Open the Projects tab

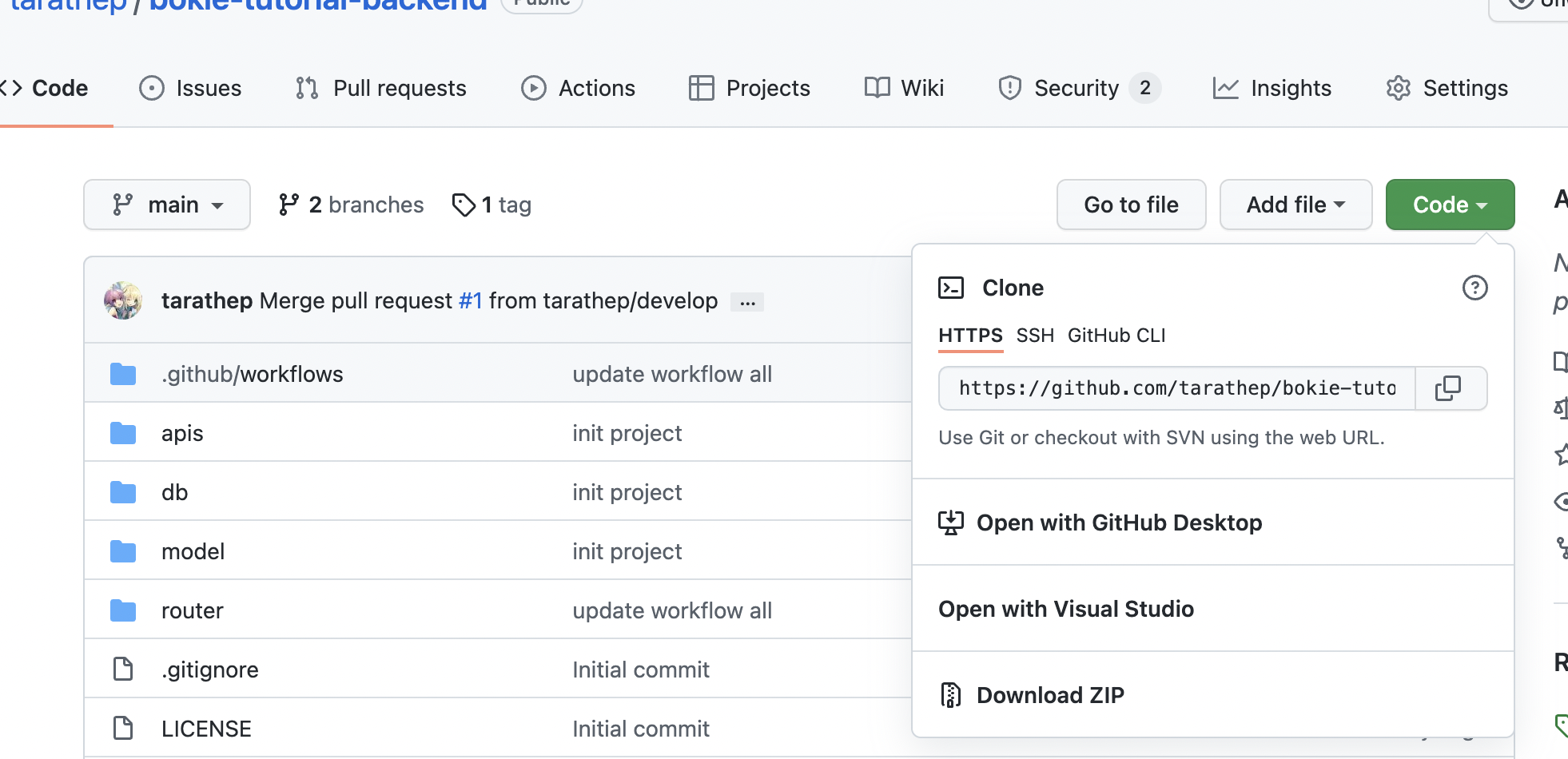point(749,88)
